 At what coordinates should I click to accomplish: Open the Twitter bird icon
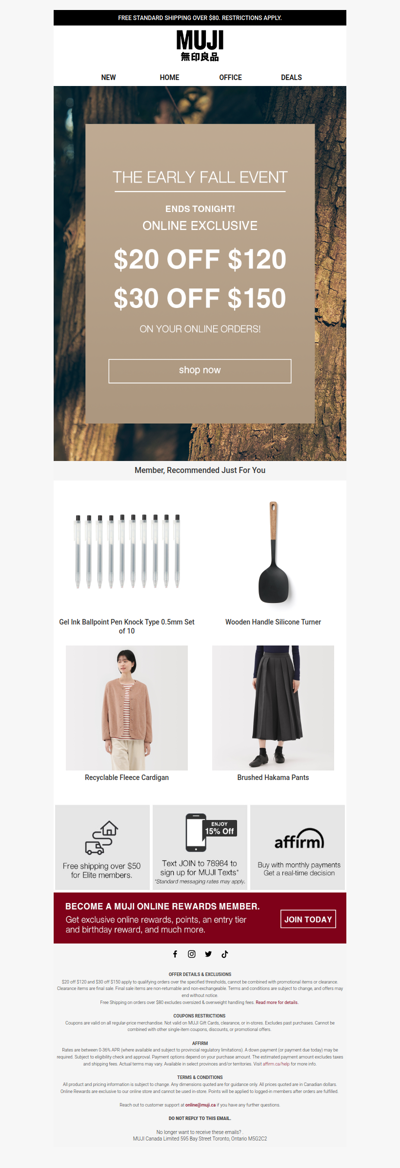[x=208, y=954]
